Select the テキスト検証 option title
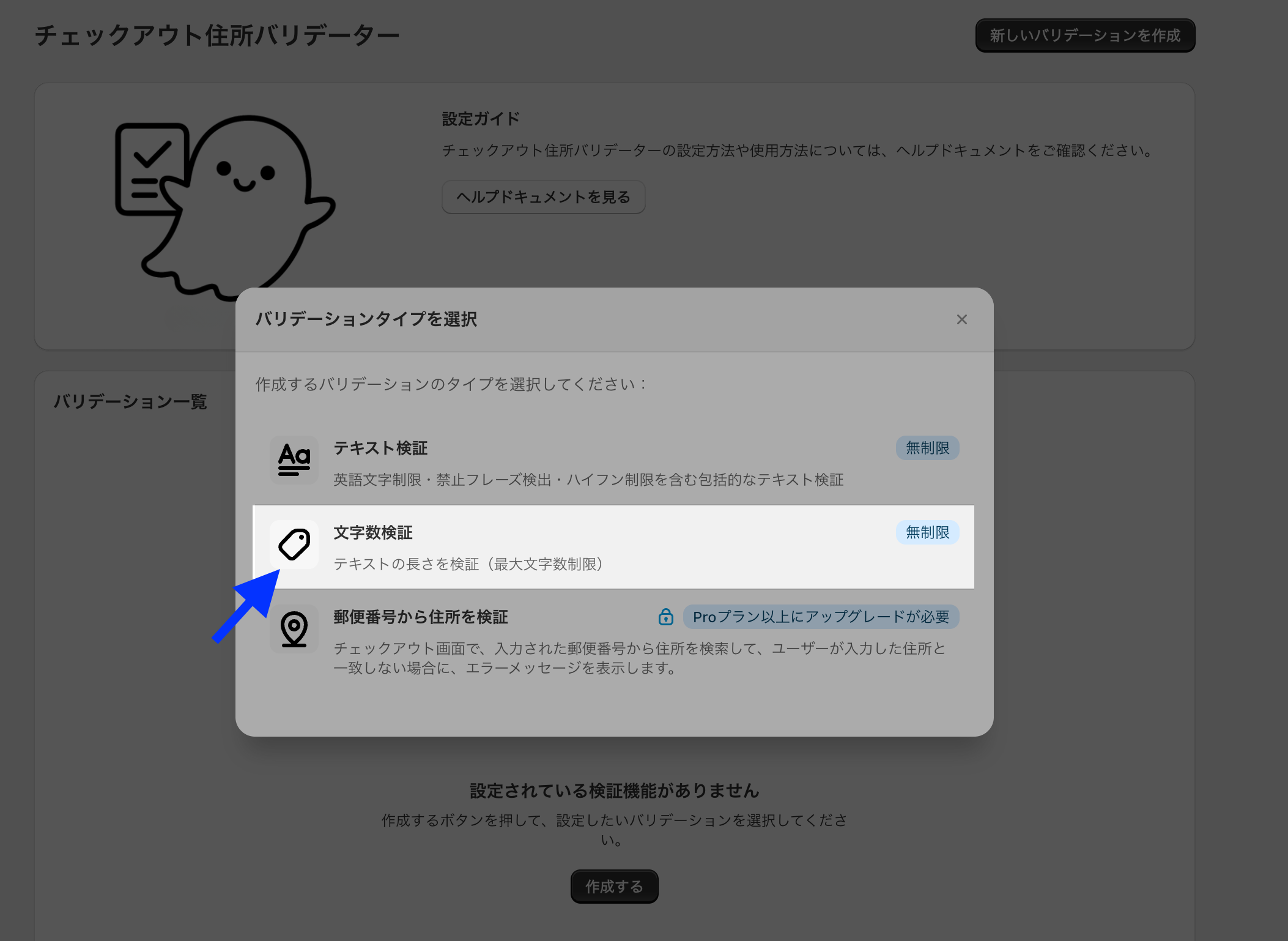Image resolution: width=1288 pixels, height=941 pixels. click(x=380, y=448)
